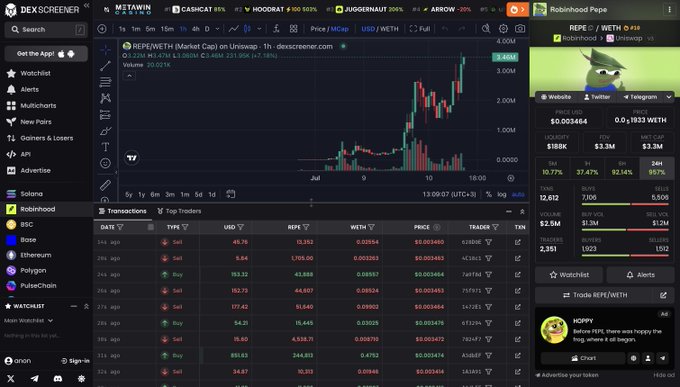The height and width of the screenshot is (387, 680).
Task: Switch chart denomination to WETH
Action: point(389,29)
